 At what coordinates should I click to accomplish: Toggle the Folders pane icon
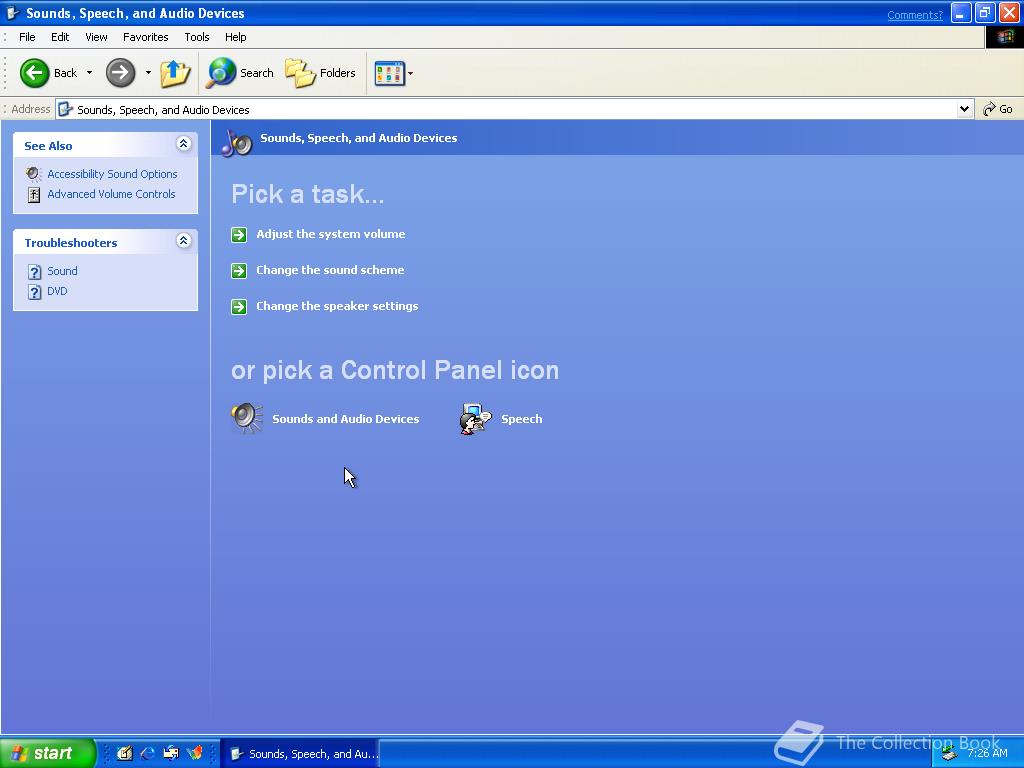pos(300,72)
